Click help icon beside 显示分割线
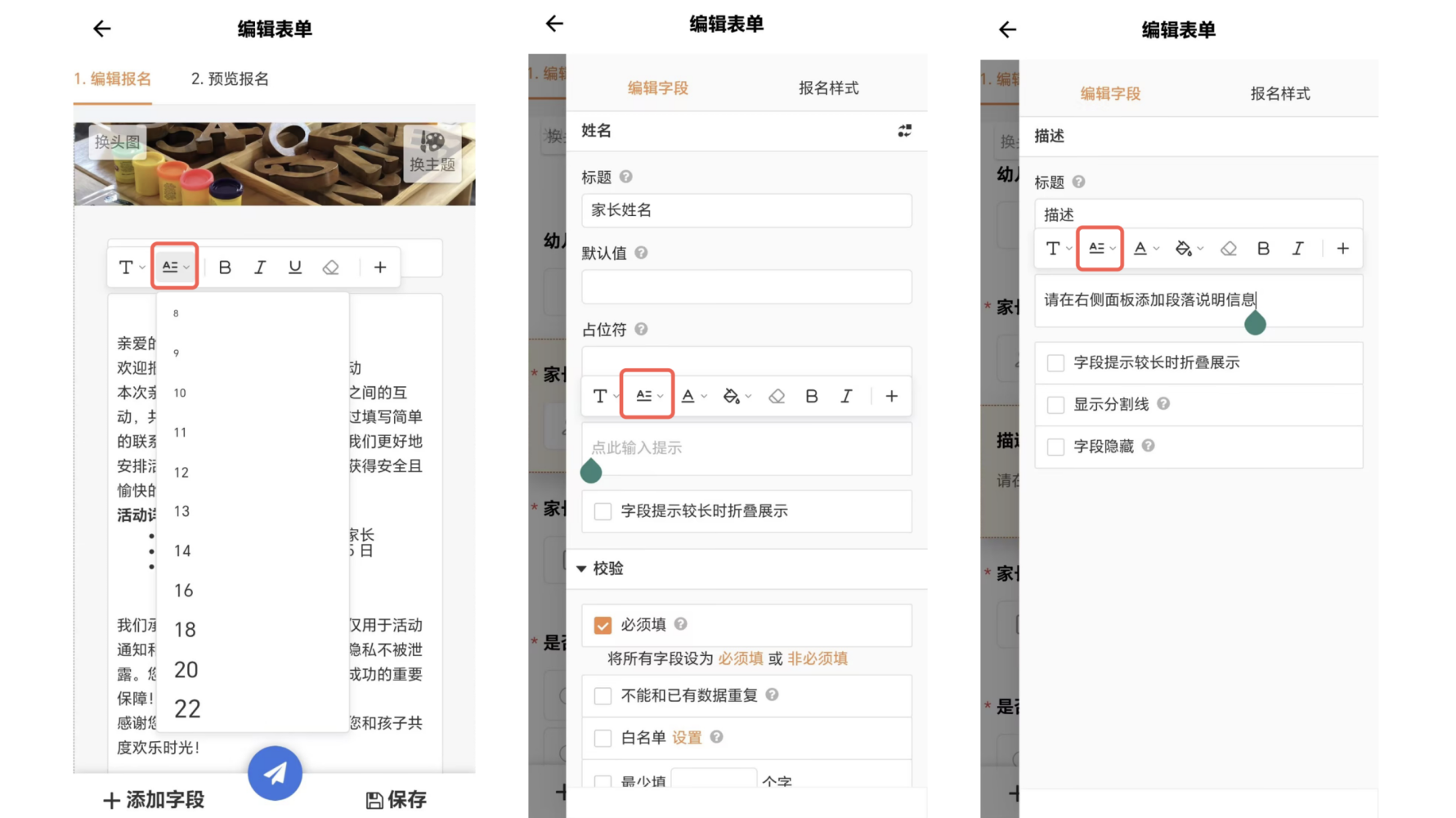 coord(1163,403)
